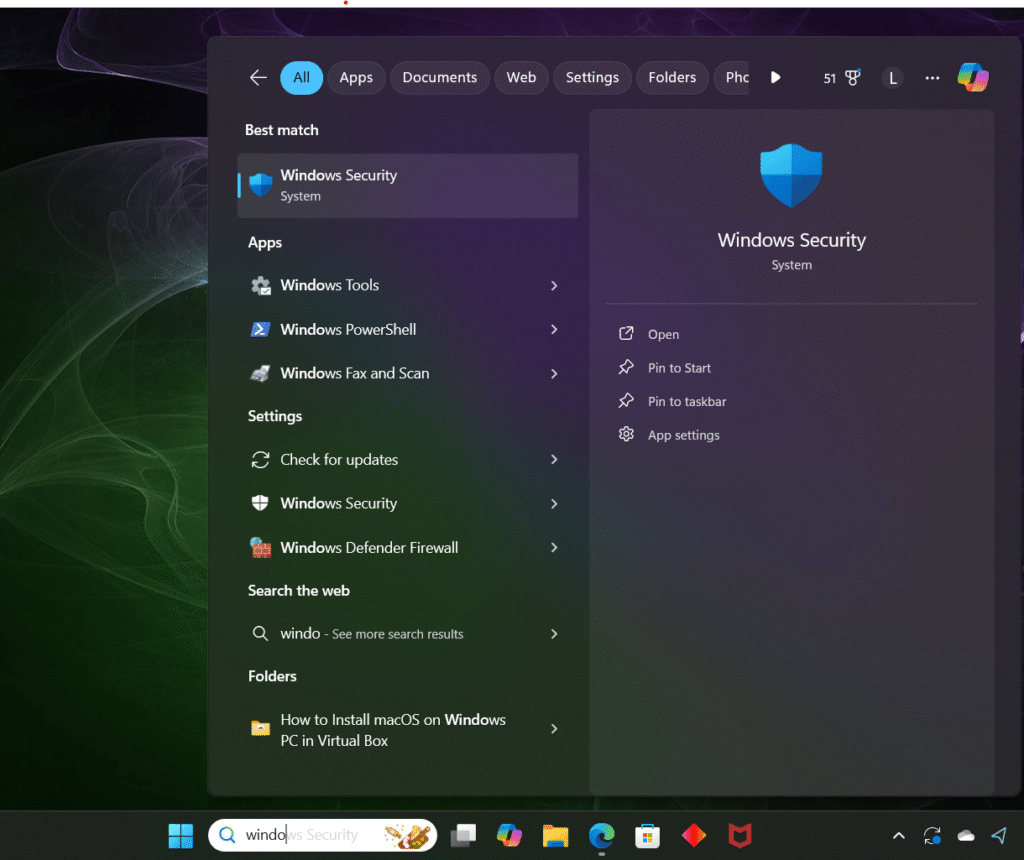
Task: Open the three-dots more options menu
Action: coord(932,78)
